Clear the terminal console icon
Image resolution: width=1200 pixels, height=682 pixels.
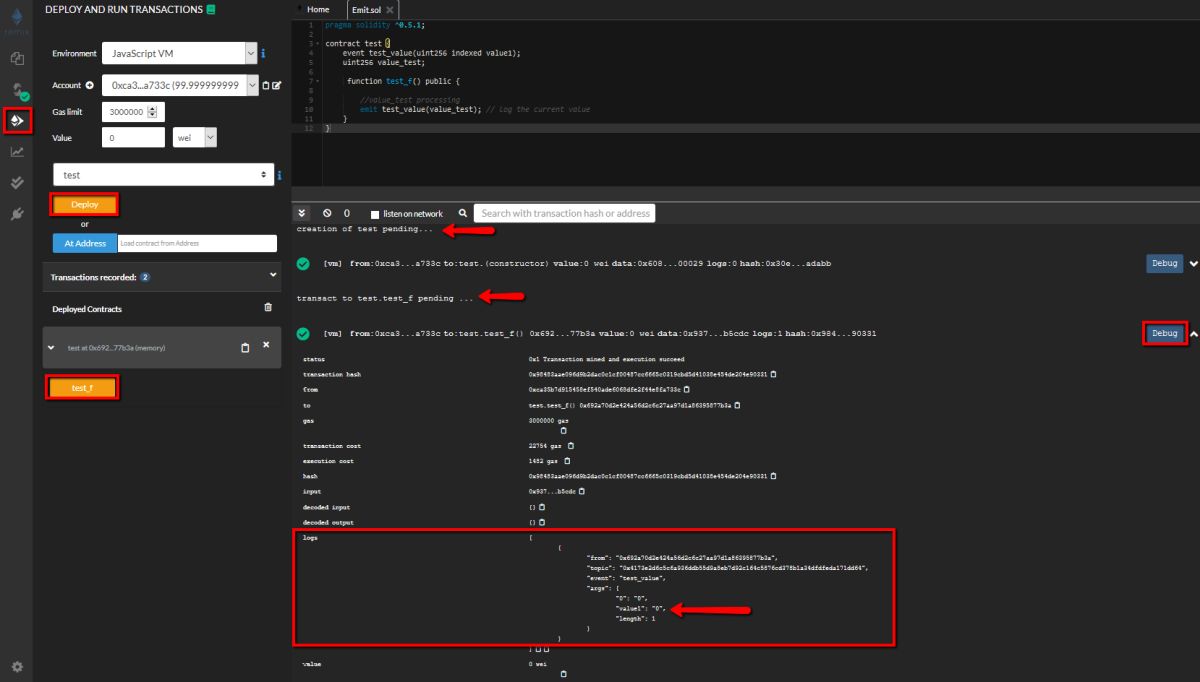click(327, 213)
